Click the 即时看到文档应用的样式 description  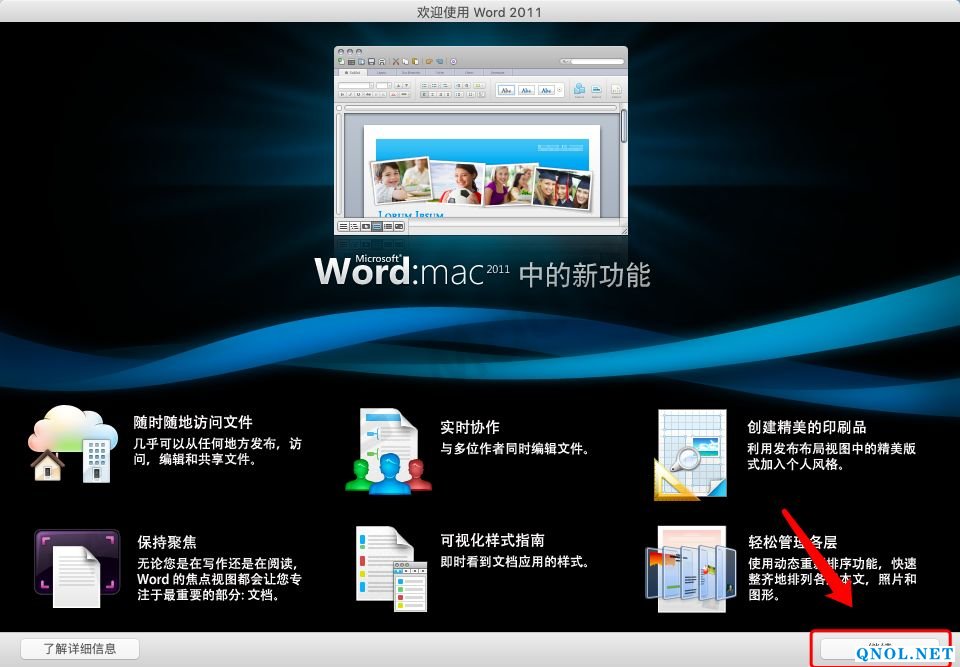click(515, 562)
